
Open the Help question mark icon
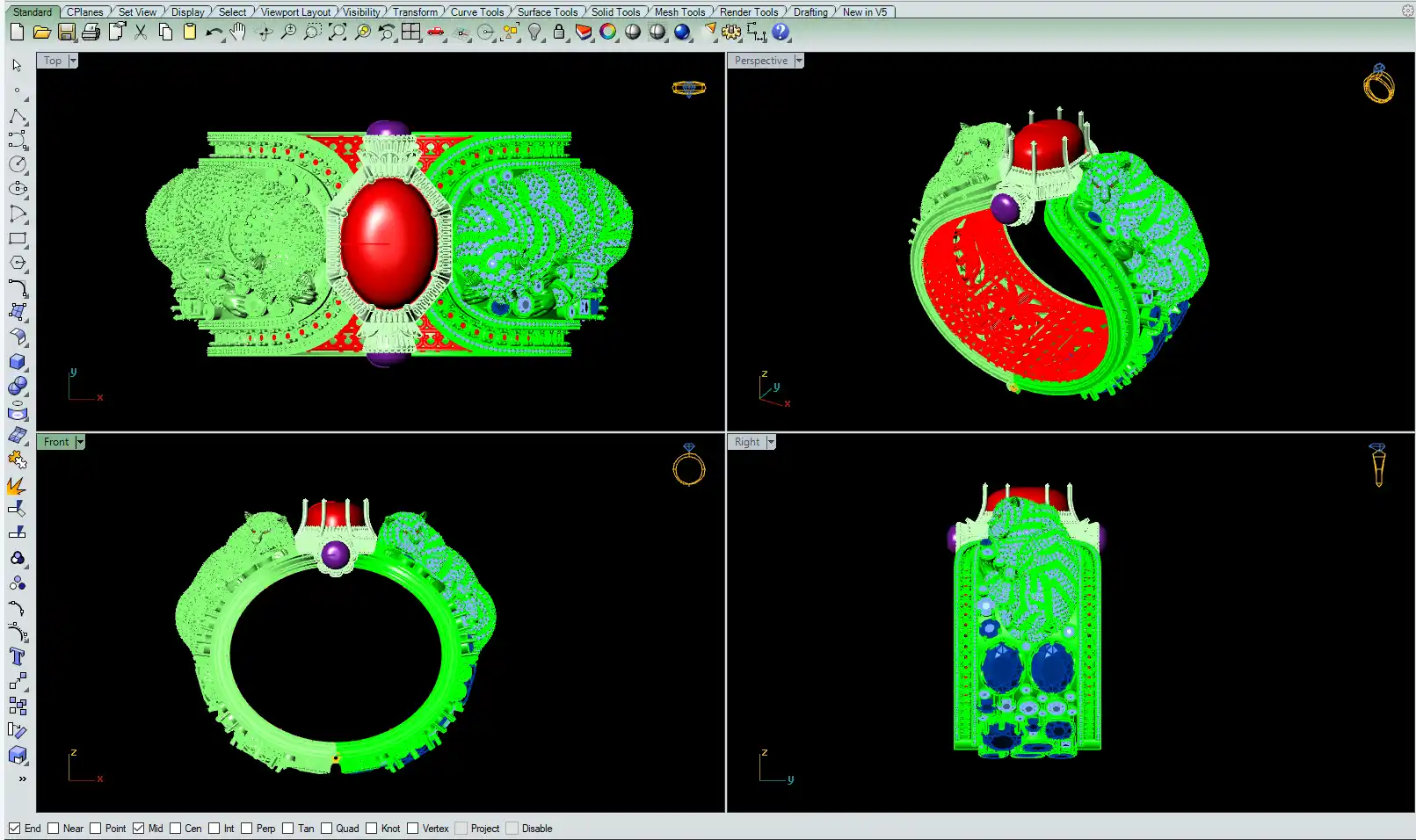(781, 33)
